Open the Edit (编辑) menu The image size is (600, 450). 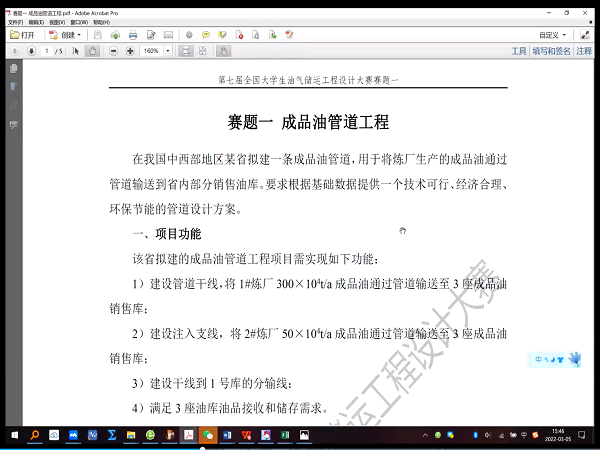(x=36, y=23)
